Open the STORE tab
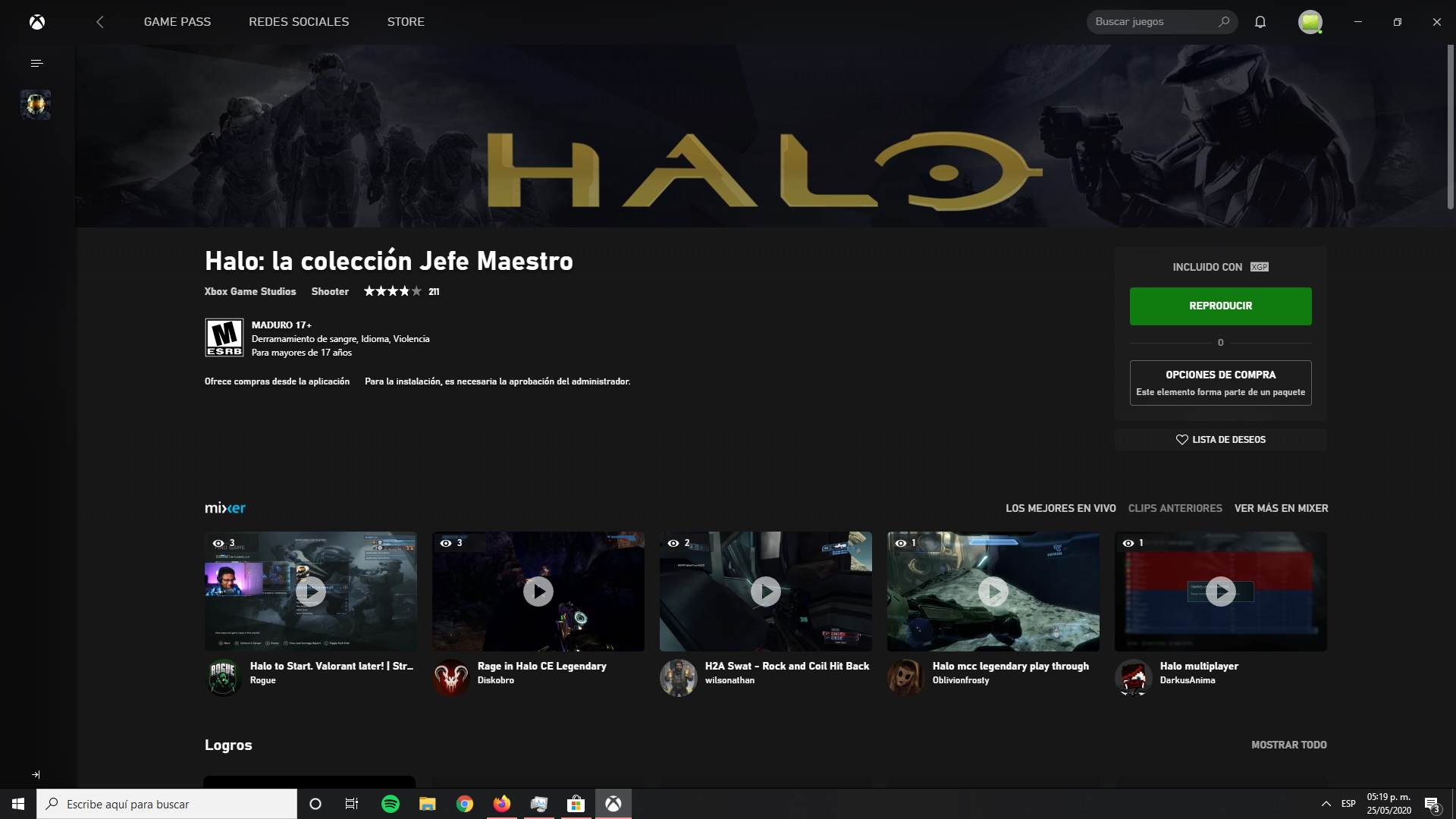The height and width of the screenshot is (819, 1456). point(406,22)
